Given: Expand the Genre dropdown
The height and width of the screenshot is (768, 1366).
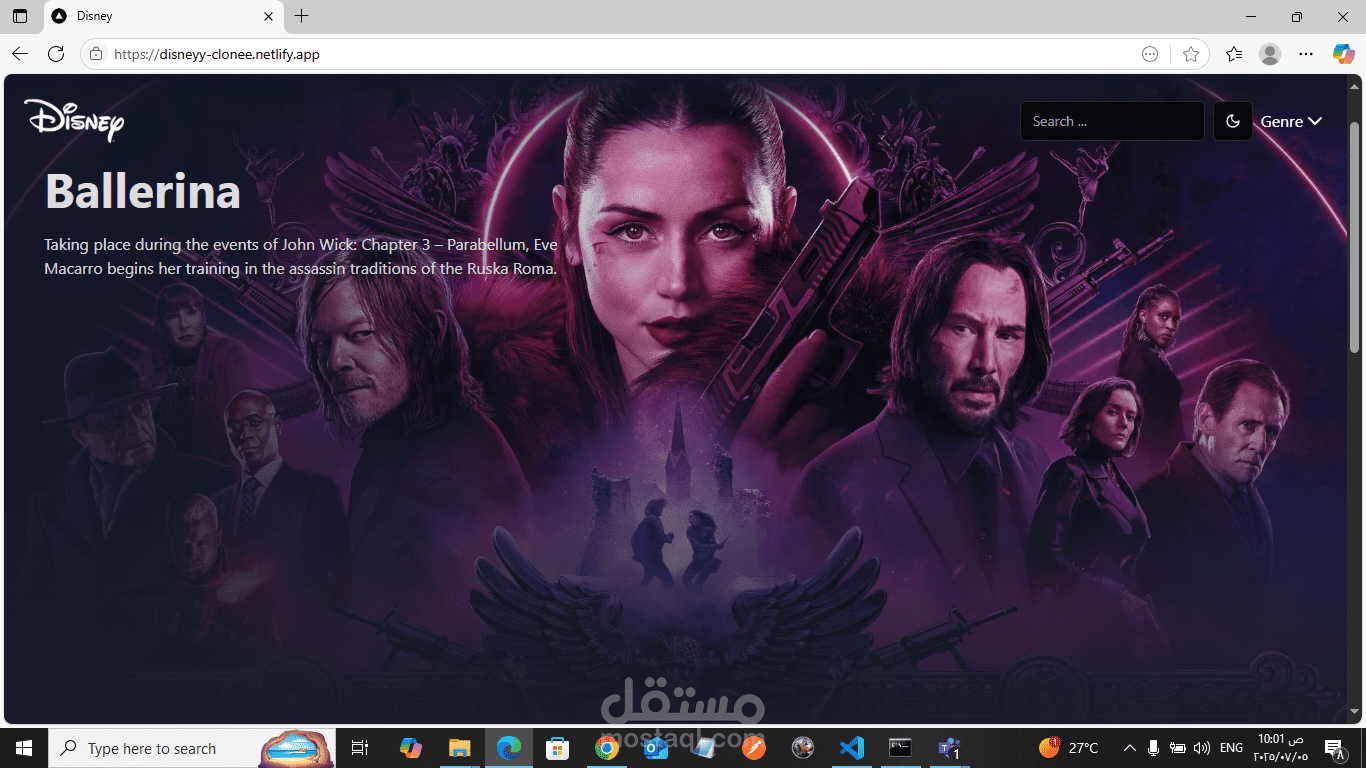Looking at the screenshot, I should pyautogui.click(x=1291, y=121).
